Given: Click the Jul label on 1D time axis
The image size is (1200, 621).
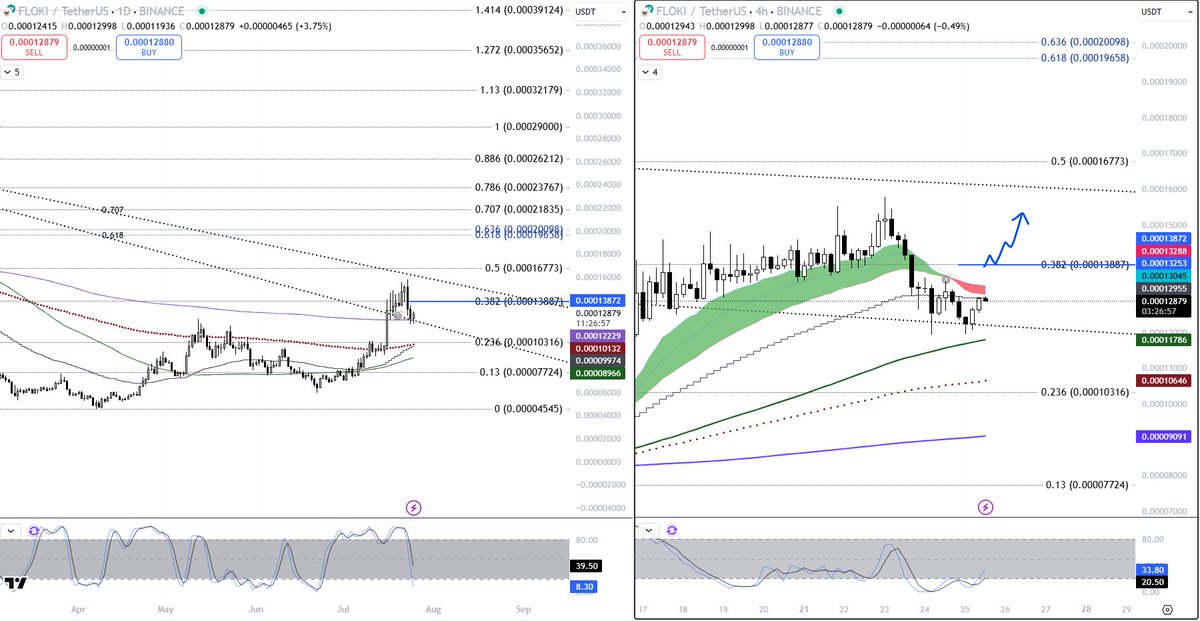Looking at the screenshot, I should pyautogui.click(x=343, y=608).
